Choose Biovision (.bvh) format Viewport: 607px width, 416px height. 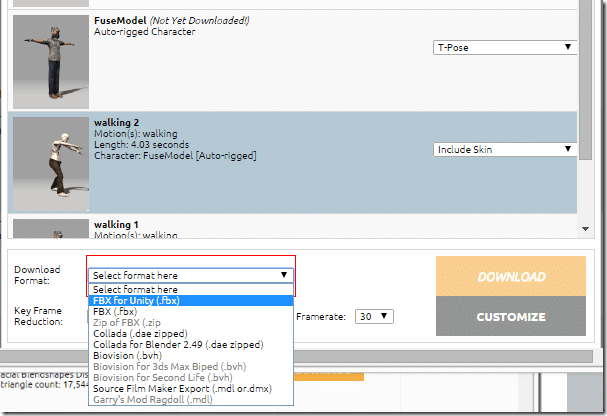[190, 355]
